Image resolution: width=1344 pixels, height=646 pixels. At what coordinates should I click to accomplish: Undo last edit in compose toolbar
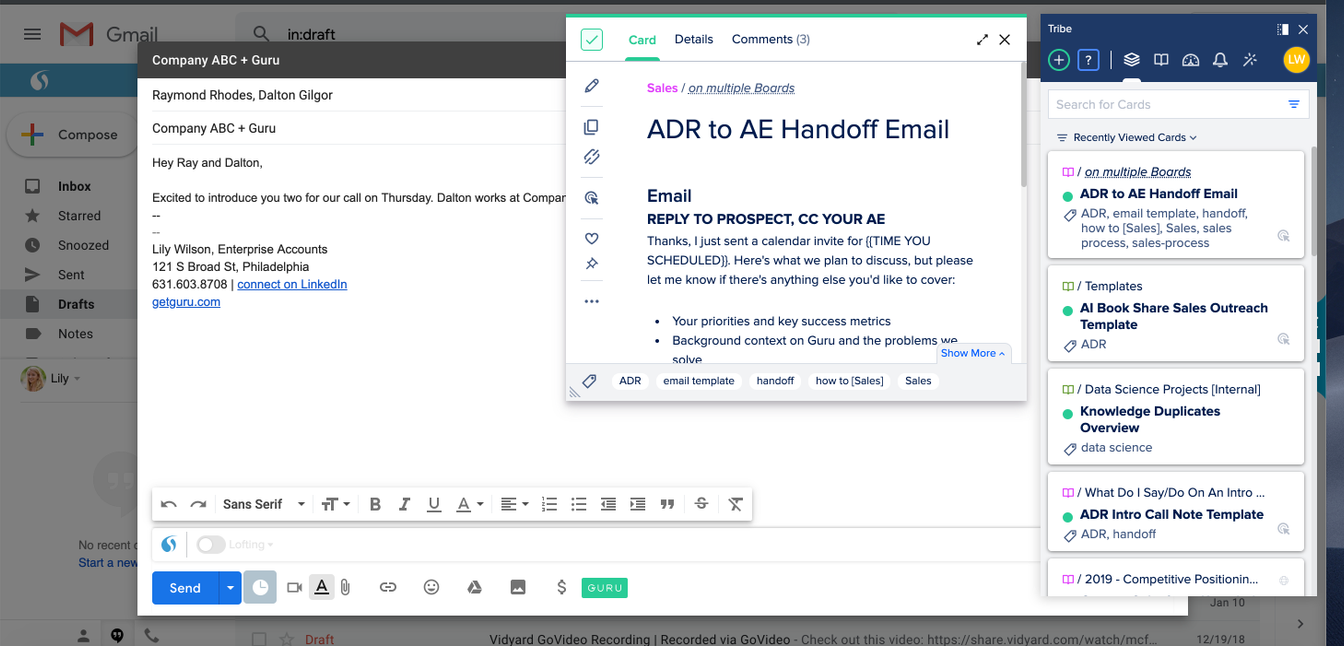pos(169,504)
